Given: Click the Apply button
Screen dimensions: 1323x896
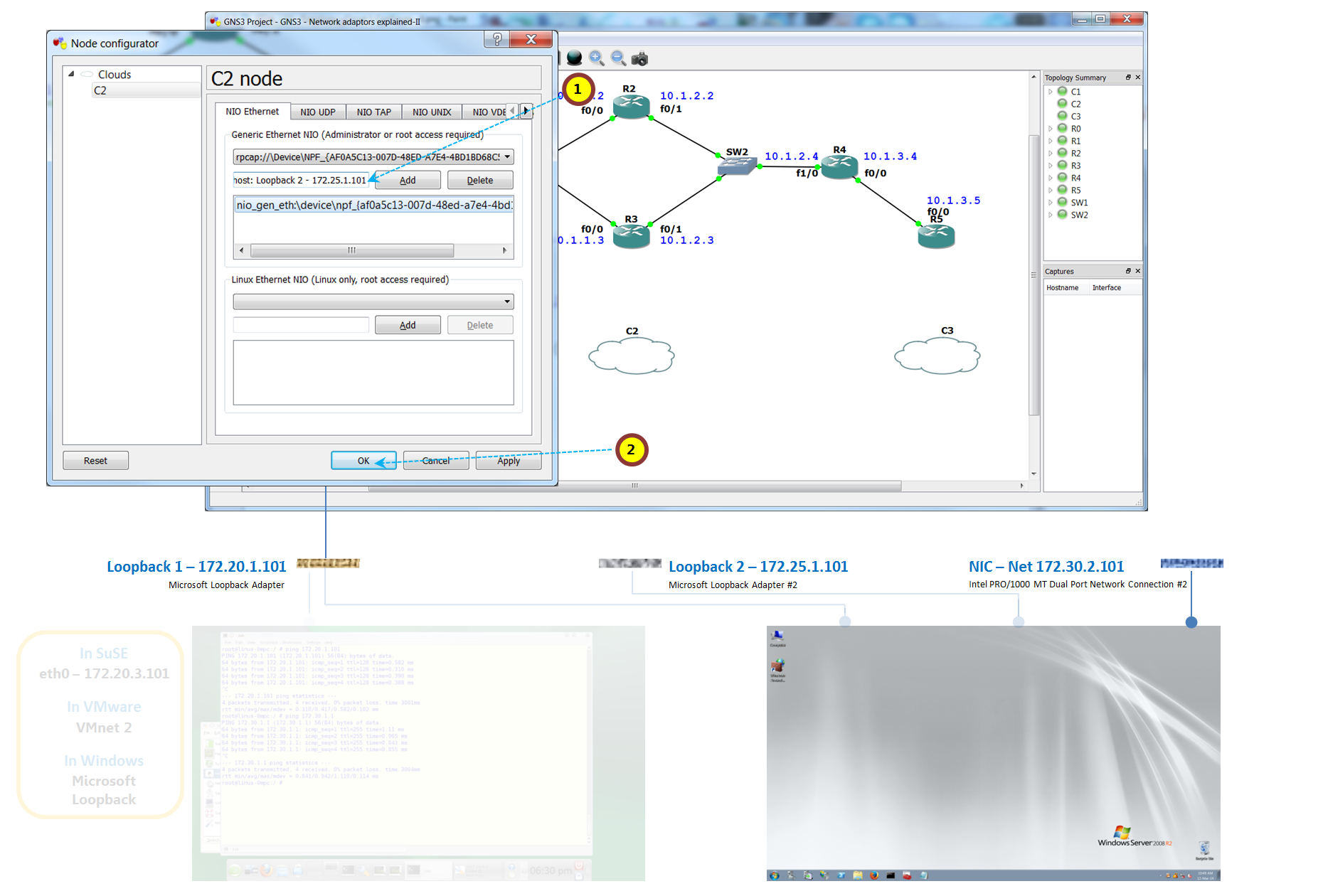Looking at the screenshot, I should (x=507, y=460).
